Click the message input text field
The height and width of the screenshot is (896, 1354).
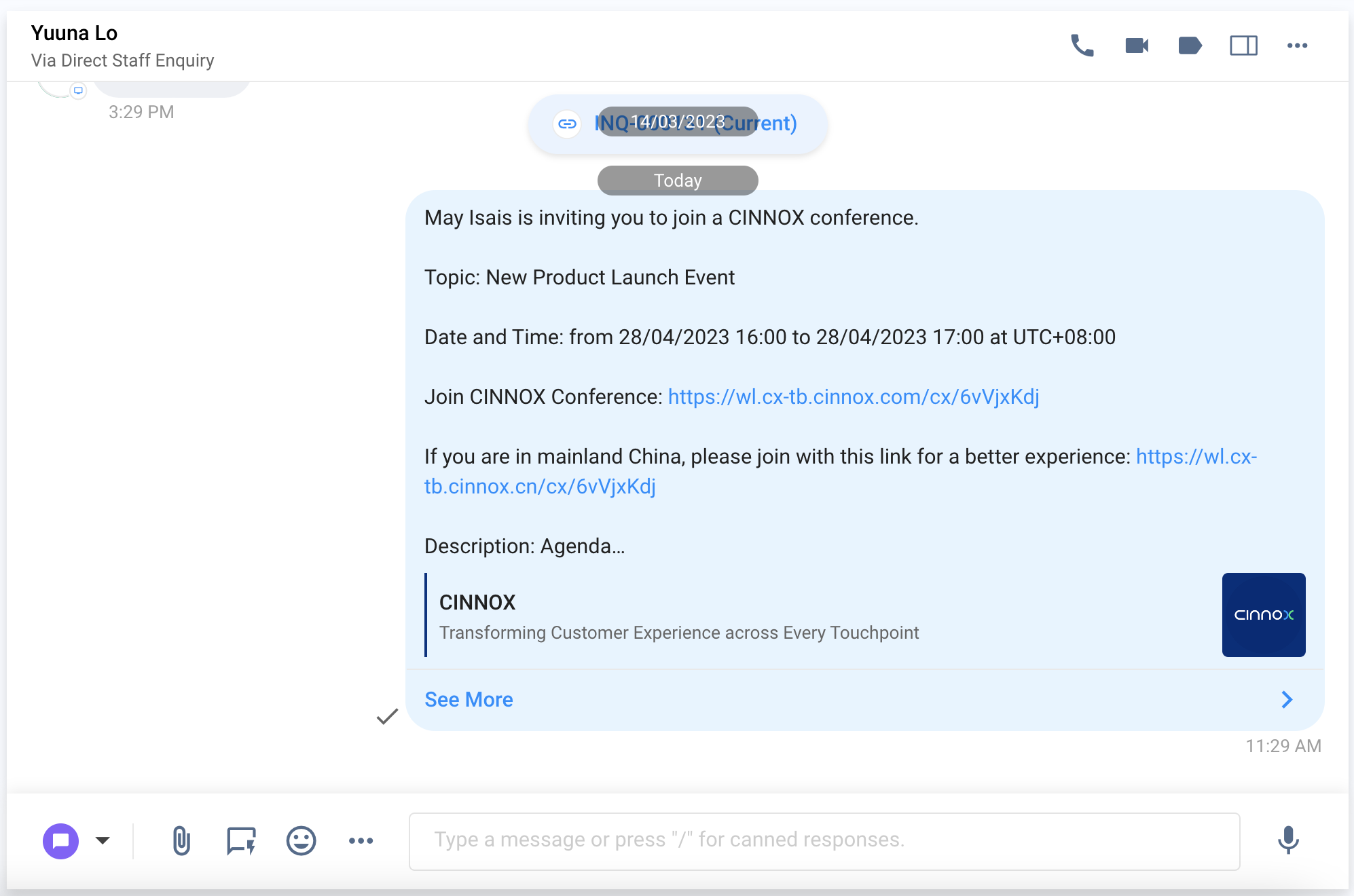coord(824,840)
